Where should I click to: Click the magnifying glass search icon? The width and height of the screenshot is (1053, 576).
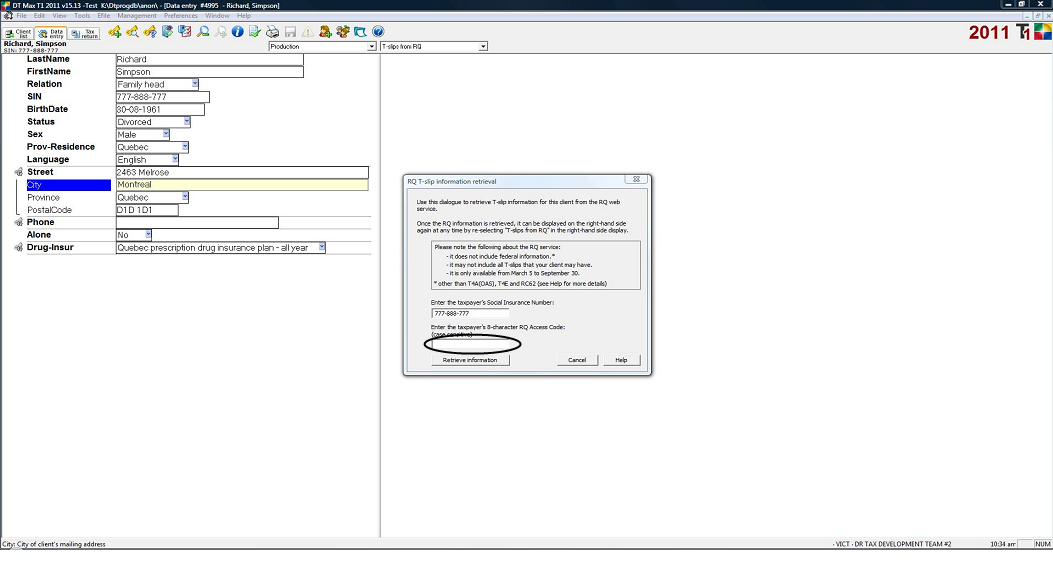click(203, 32)
